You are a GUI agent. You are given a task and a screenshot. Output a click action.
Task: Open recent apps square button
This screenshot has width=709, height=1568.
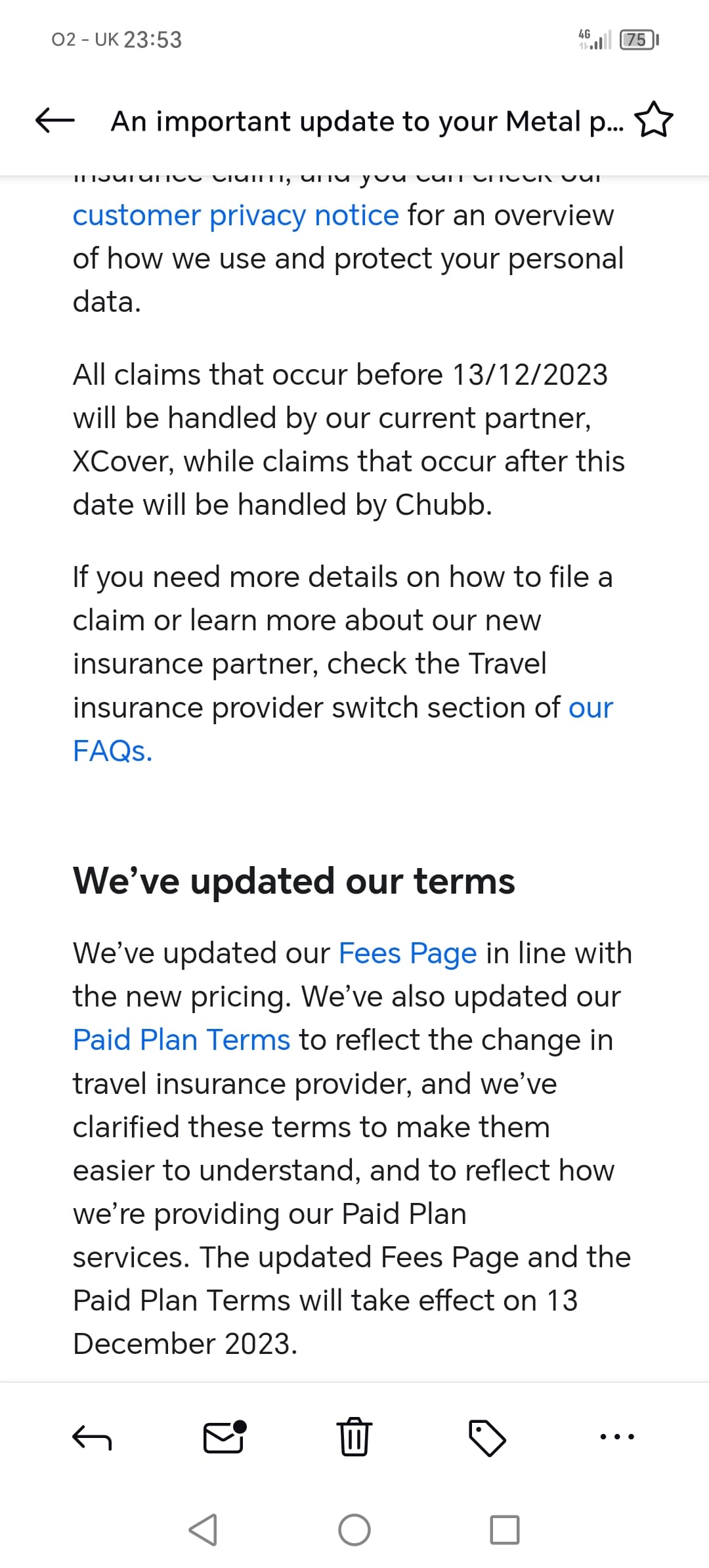pyautogui.click(x=505, y=1530)
